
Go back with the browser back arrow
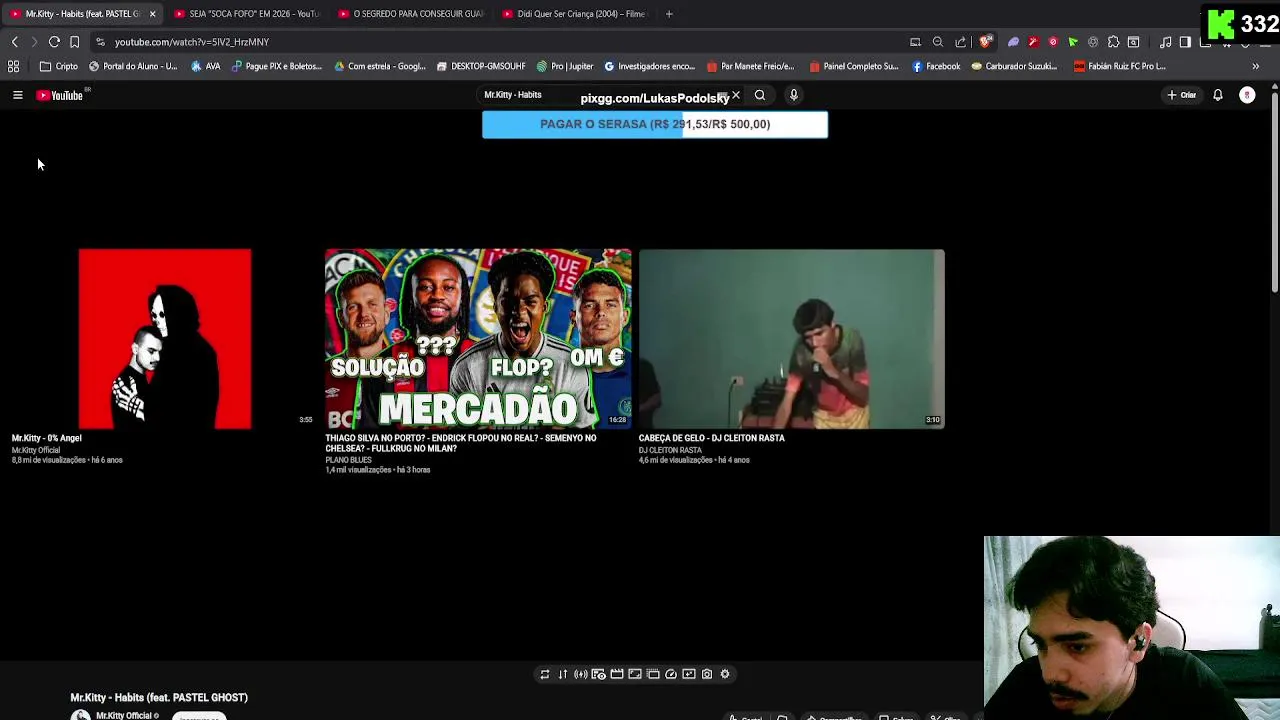pos(15,42)
